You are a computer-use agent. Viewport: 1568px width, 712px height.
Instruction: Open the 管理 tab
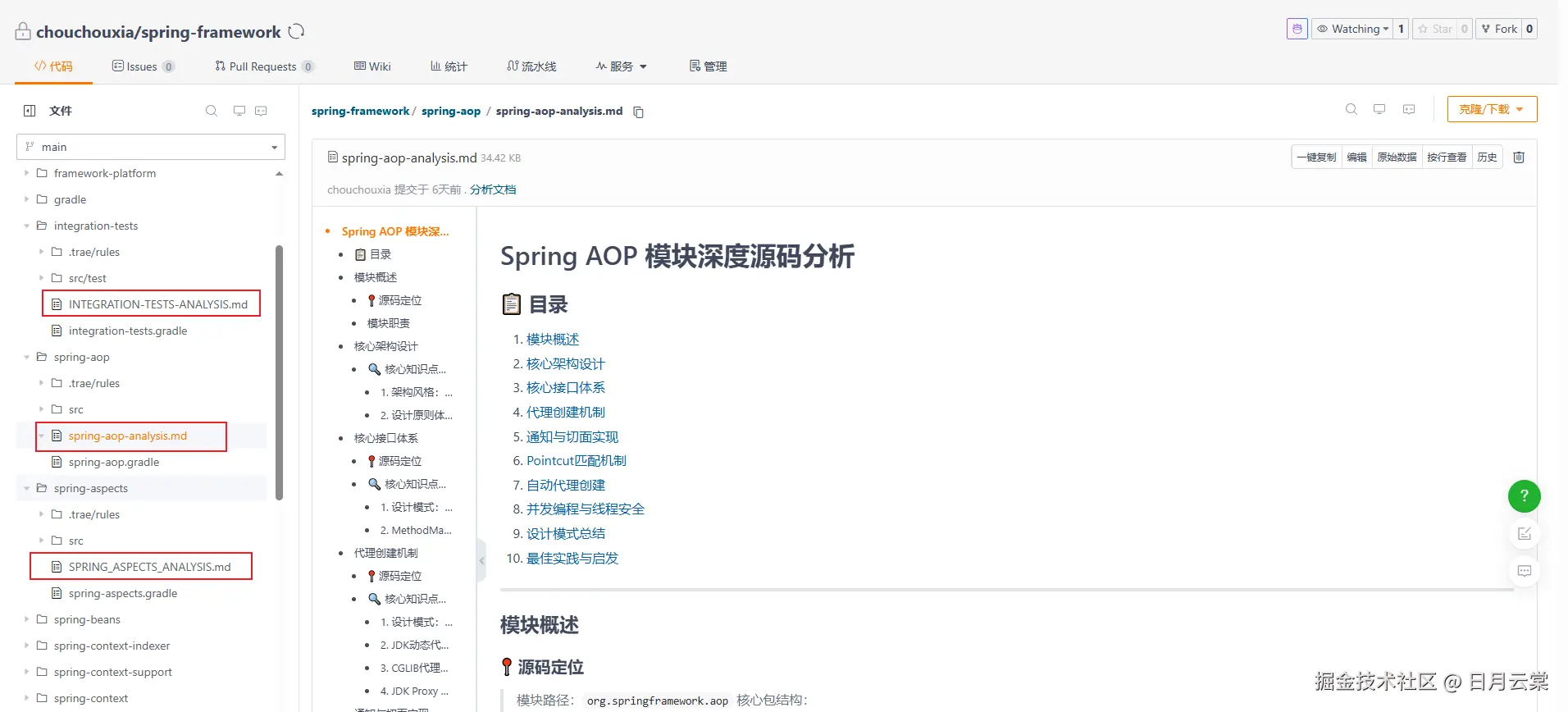tap(708, 66)
